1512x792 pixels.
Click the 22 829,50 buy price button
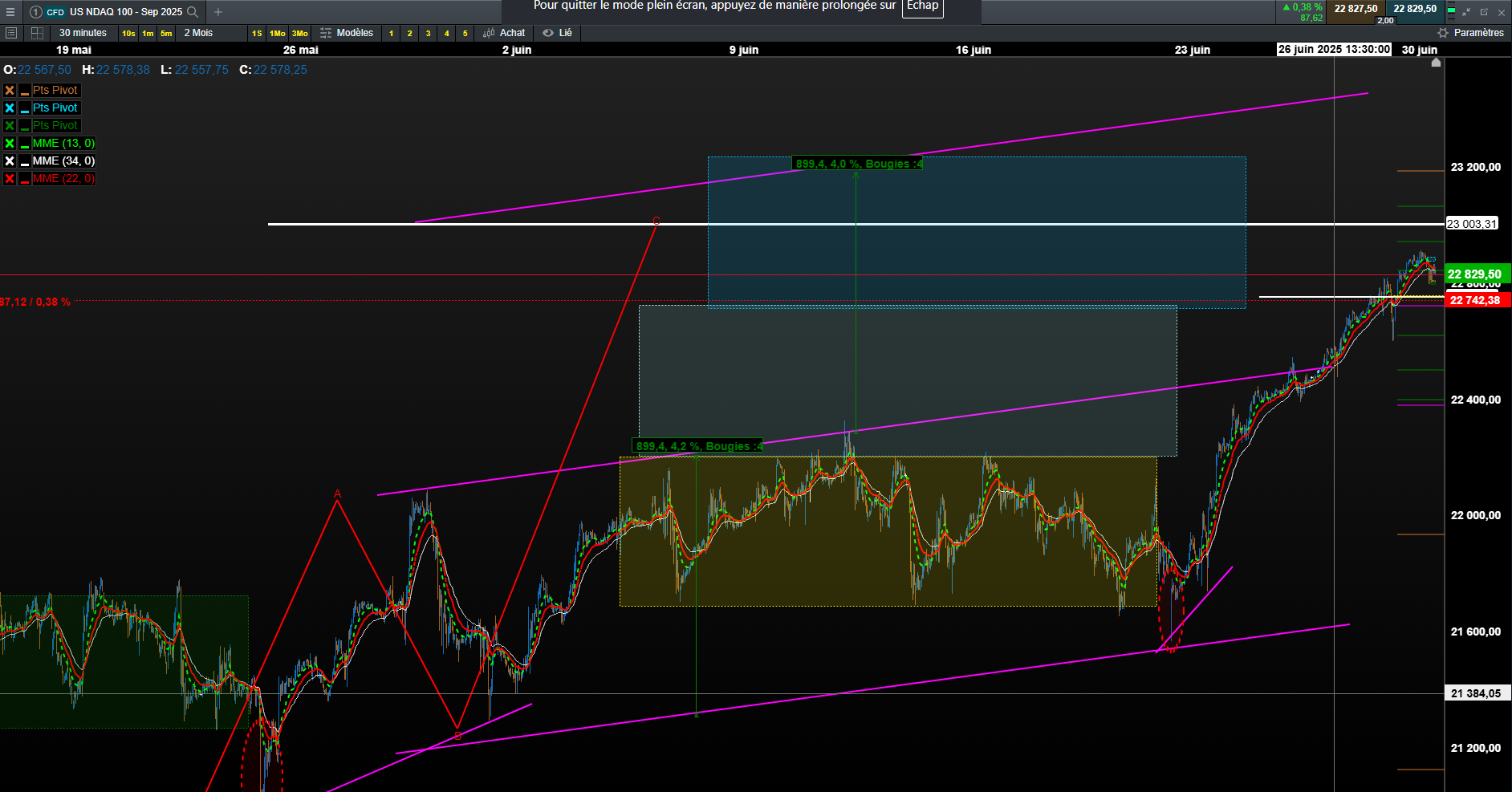point(1415,9)
